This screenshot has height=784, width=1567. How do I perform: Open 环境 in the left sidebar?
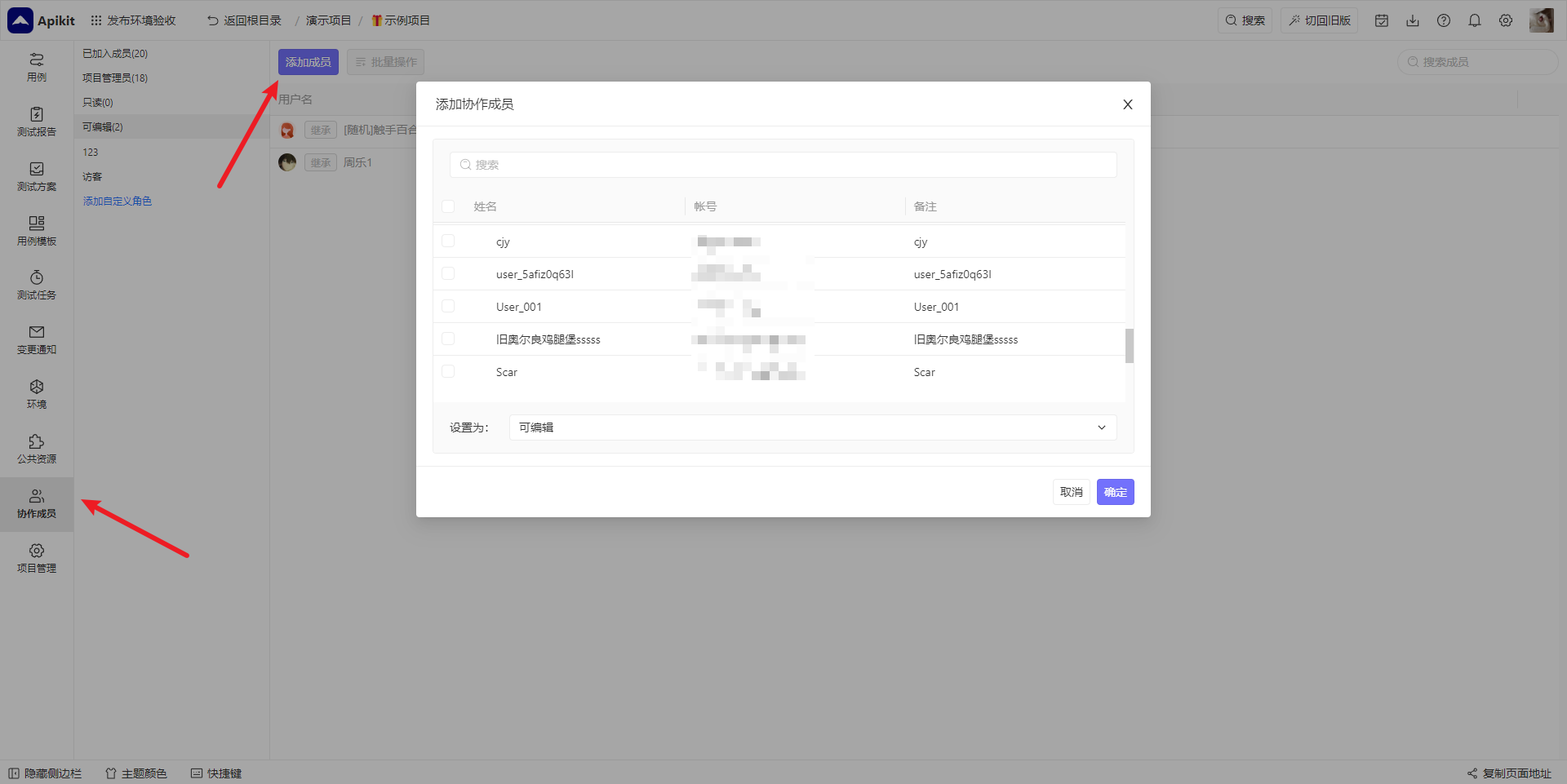(37, 395)
